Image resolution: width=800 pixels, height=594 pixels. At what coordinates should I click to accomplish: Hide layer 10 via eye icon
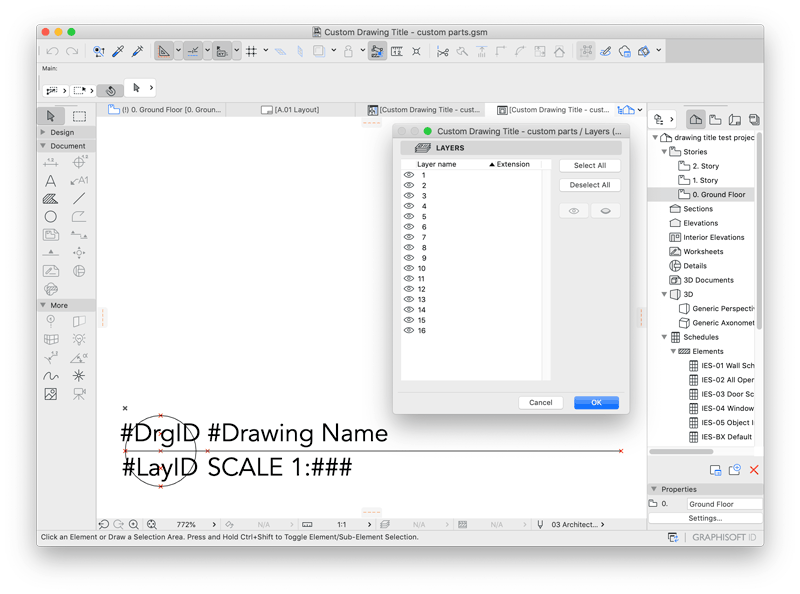click(409, 268)
